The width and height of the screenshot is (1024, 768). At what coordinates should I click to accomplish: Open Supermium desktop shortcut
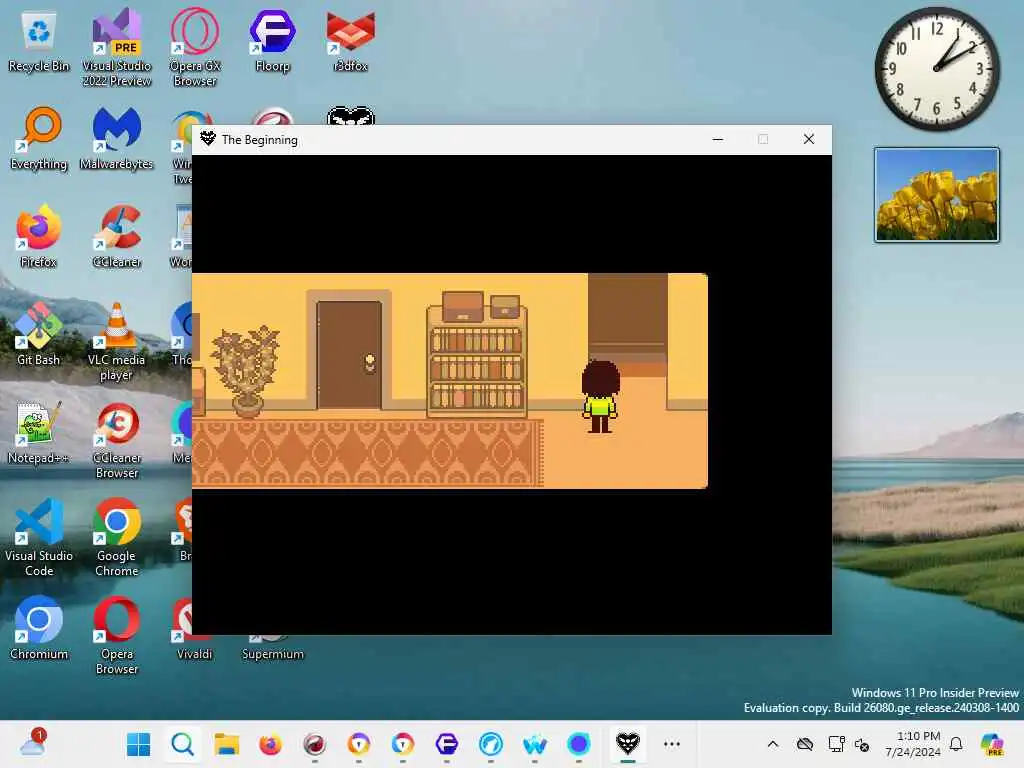[x=272, y=654]
